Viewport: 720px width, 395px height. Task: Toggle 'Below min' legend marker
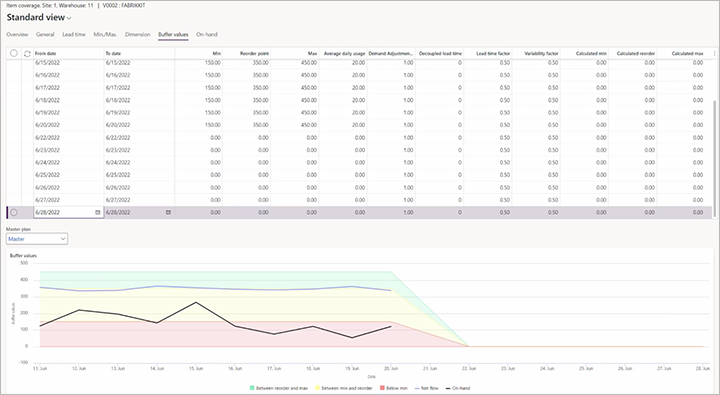pos(382,388)
